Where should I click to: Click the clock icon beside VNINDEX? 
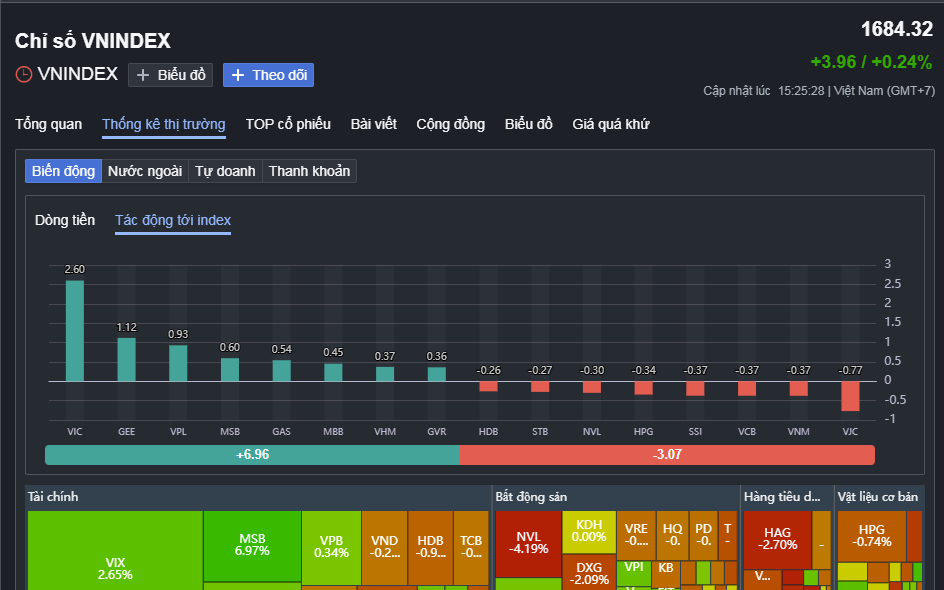23,75
